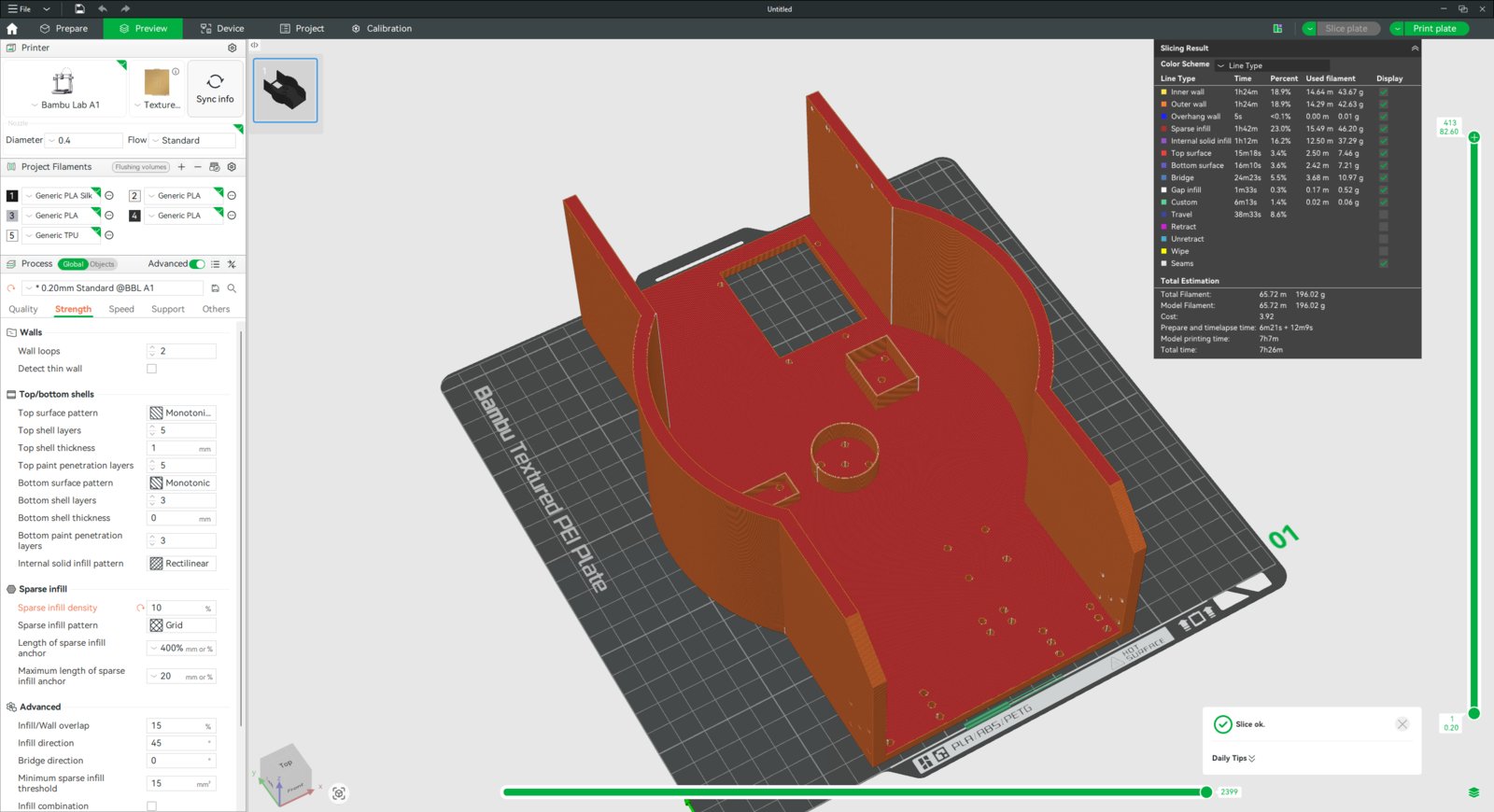This screenshot has height=812, width=1494.
Task: Open Sparse infill pattern Grid dropdown
Action: 181,625
